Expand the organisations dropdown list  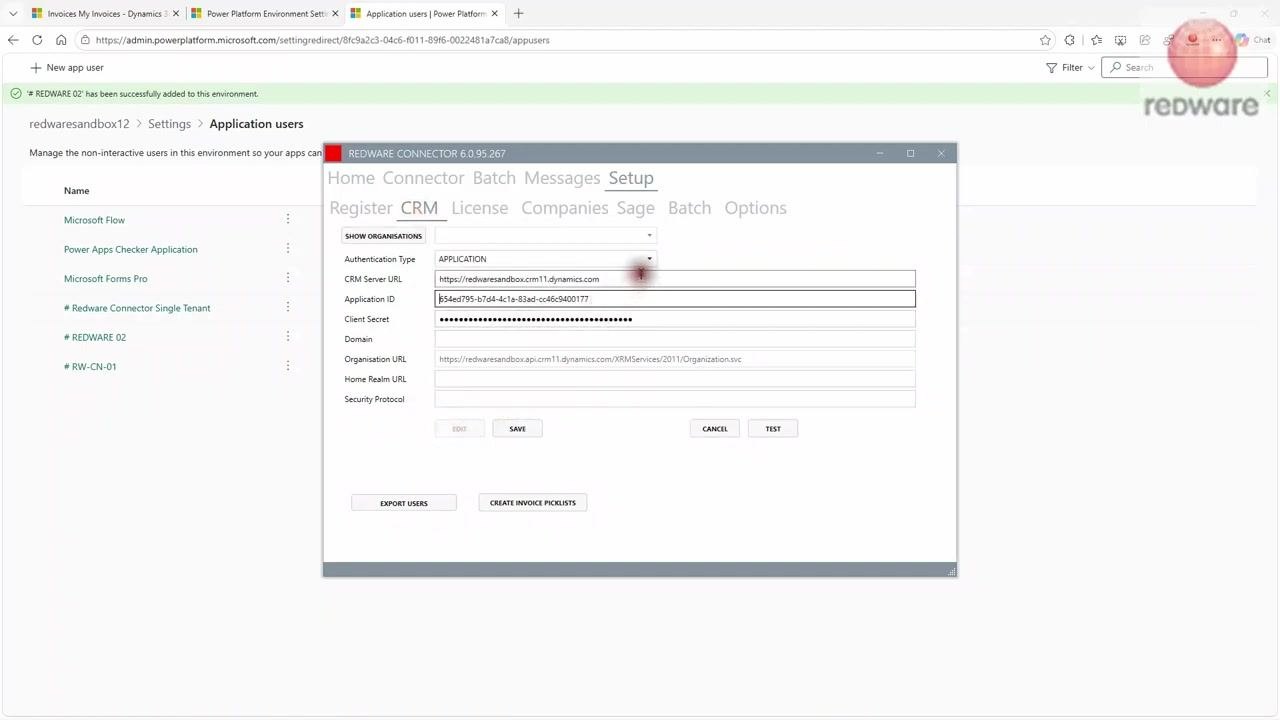(649, 236)
